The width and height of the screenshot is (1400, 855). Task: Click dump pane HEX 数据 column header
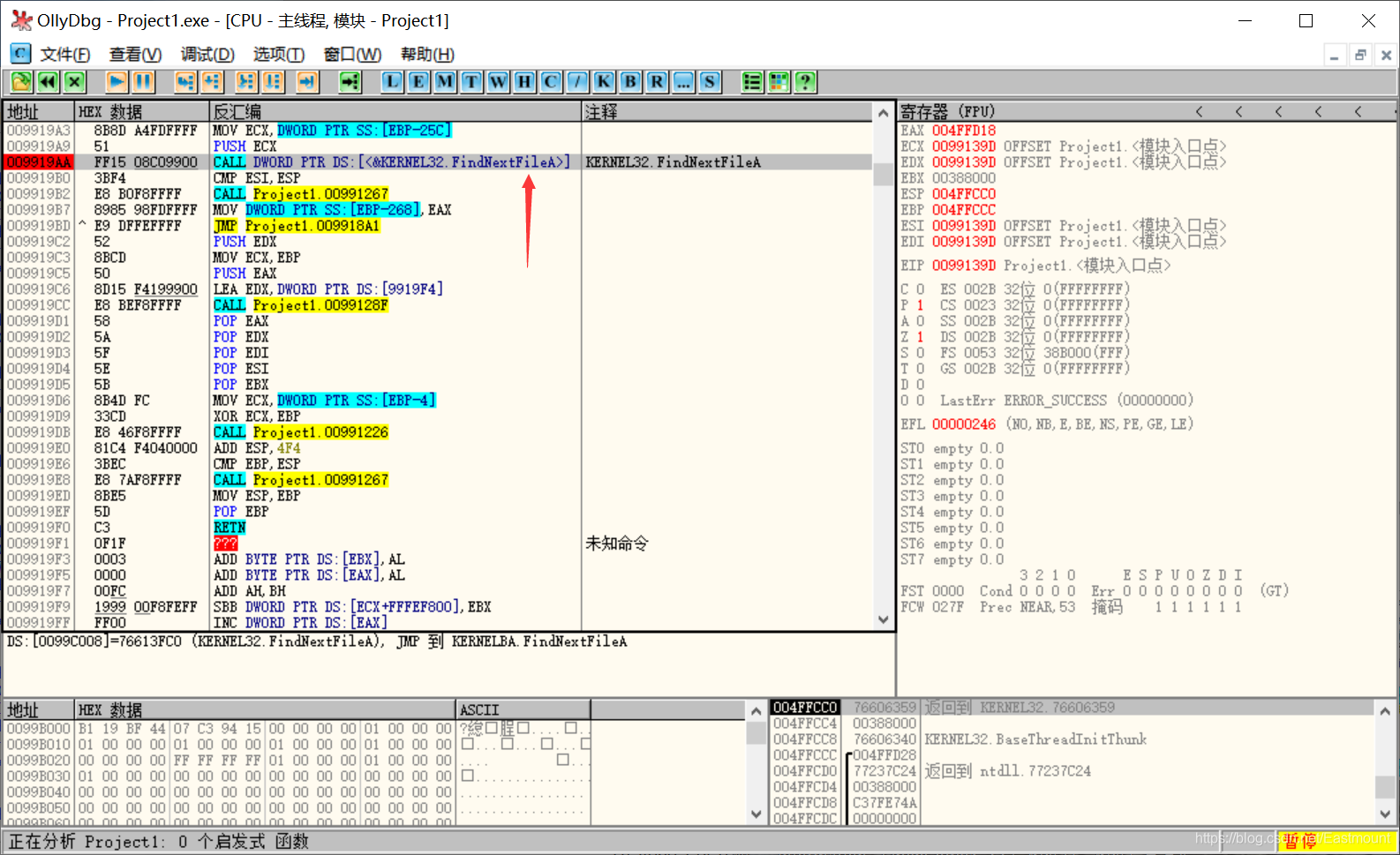pos(265,709)
